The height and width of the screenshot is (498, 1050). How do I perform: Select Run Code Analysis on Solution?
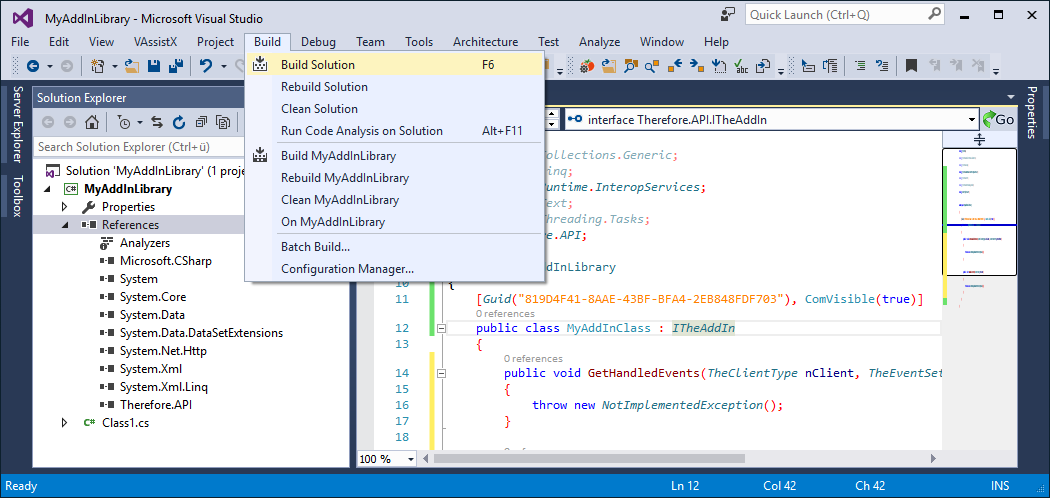tap(394, 131)
